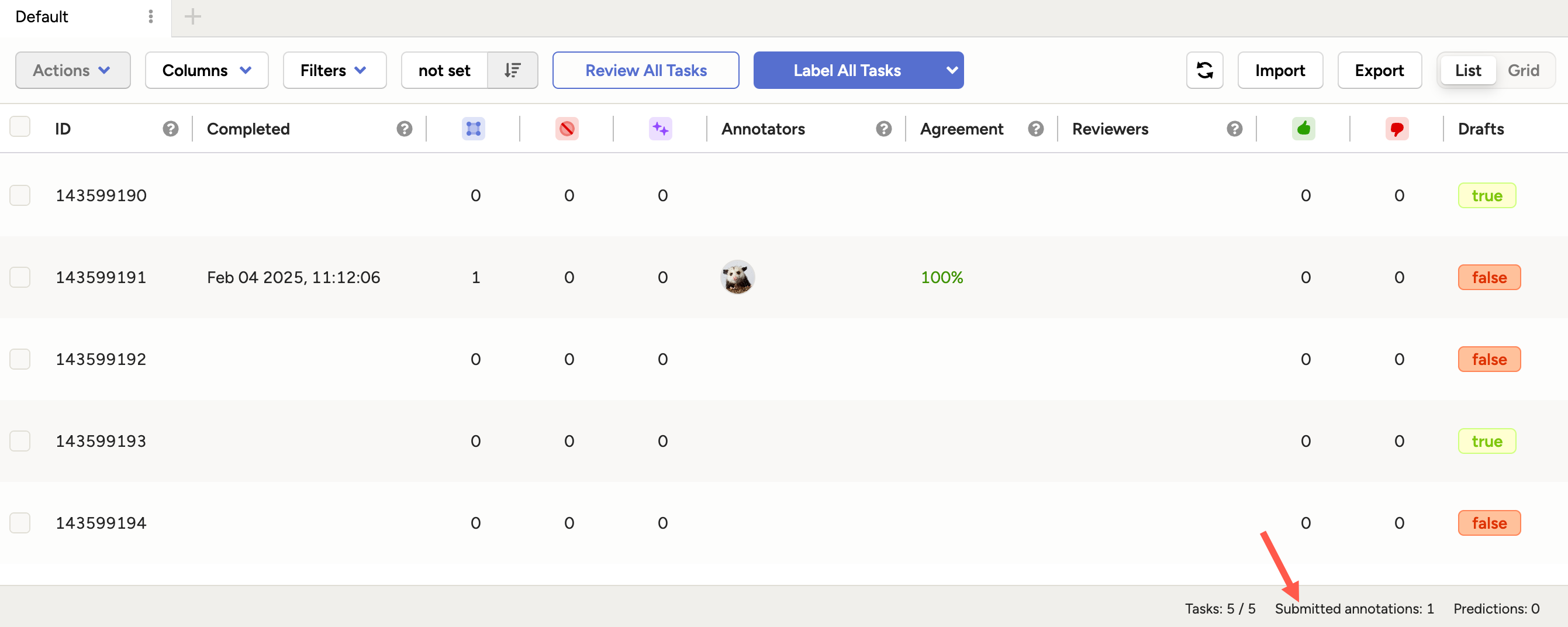
Task: Change the task sort direction
Action: point(513,70)
